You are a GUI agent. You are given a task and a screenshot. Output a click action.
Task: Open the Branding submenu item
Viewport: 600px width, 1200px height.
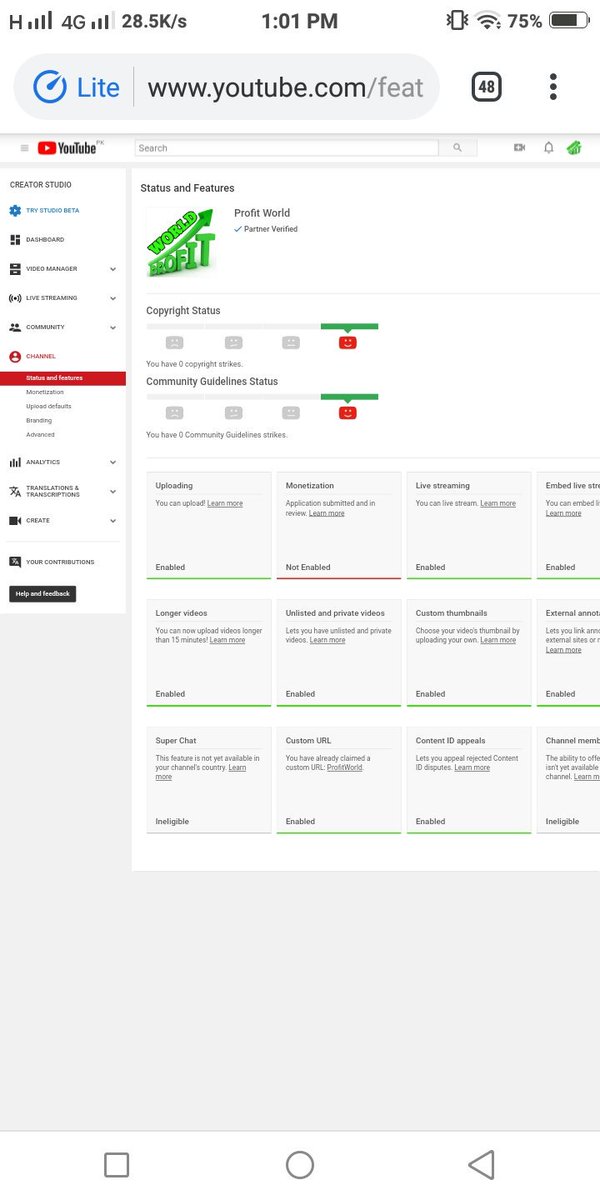(39, 420)
